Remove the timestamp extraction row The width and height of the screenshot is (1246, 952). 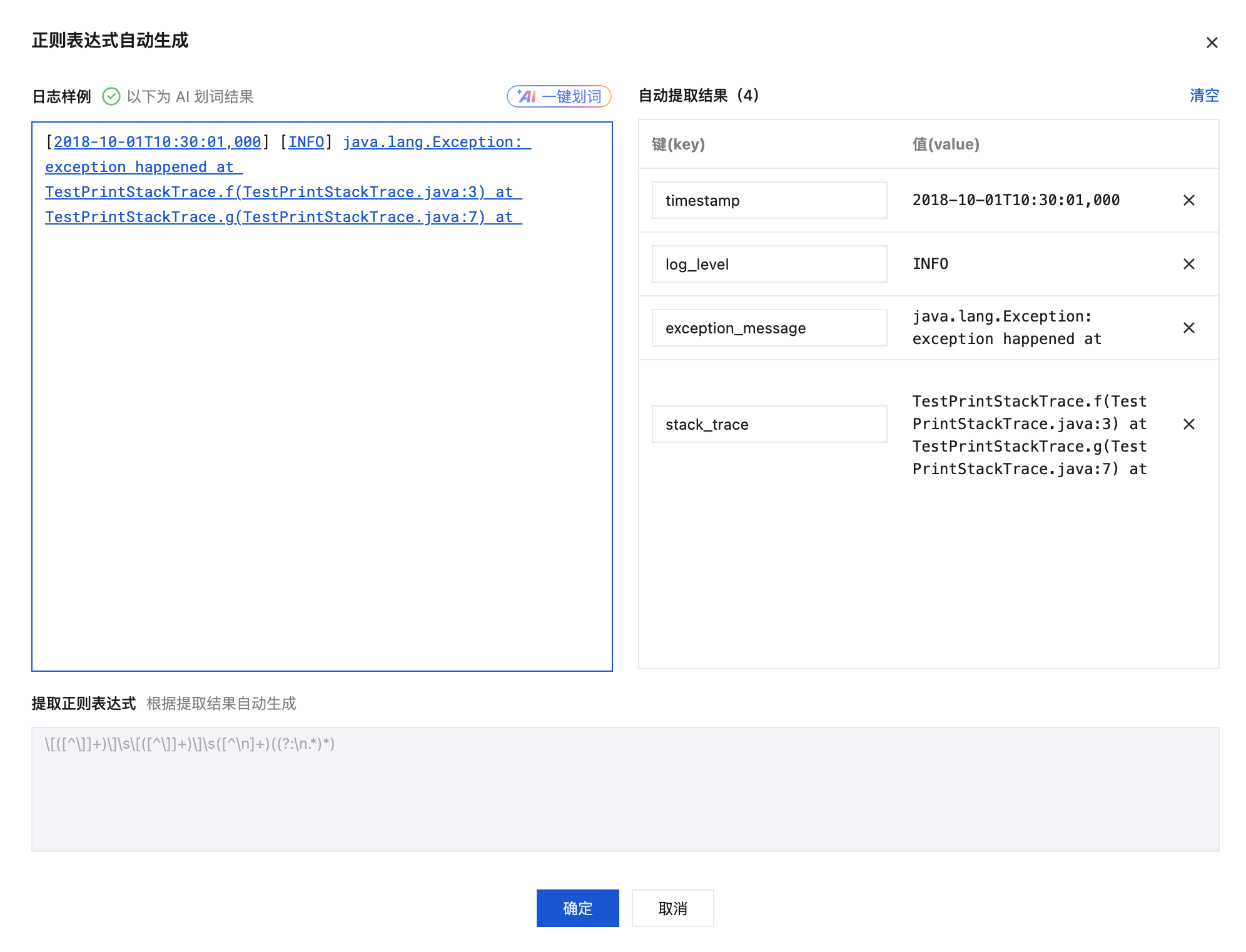click(1188, 200)
